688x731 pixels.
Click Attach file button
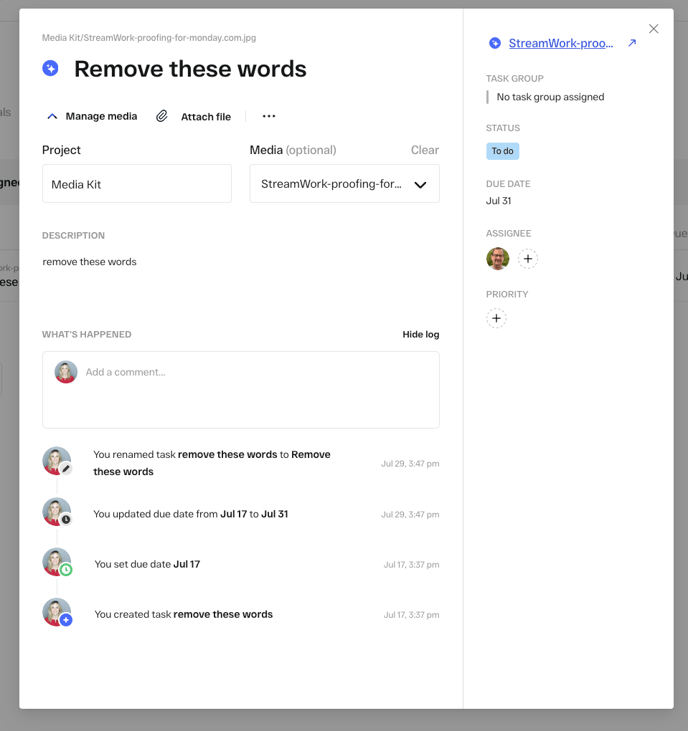point(205,117)
